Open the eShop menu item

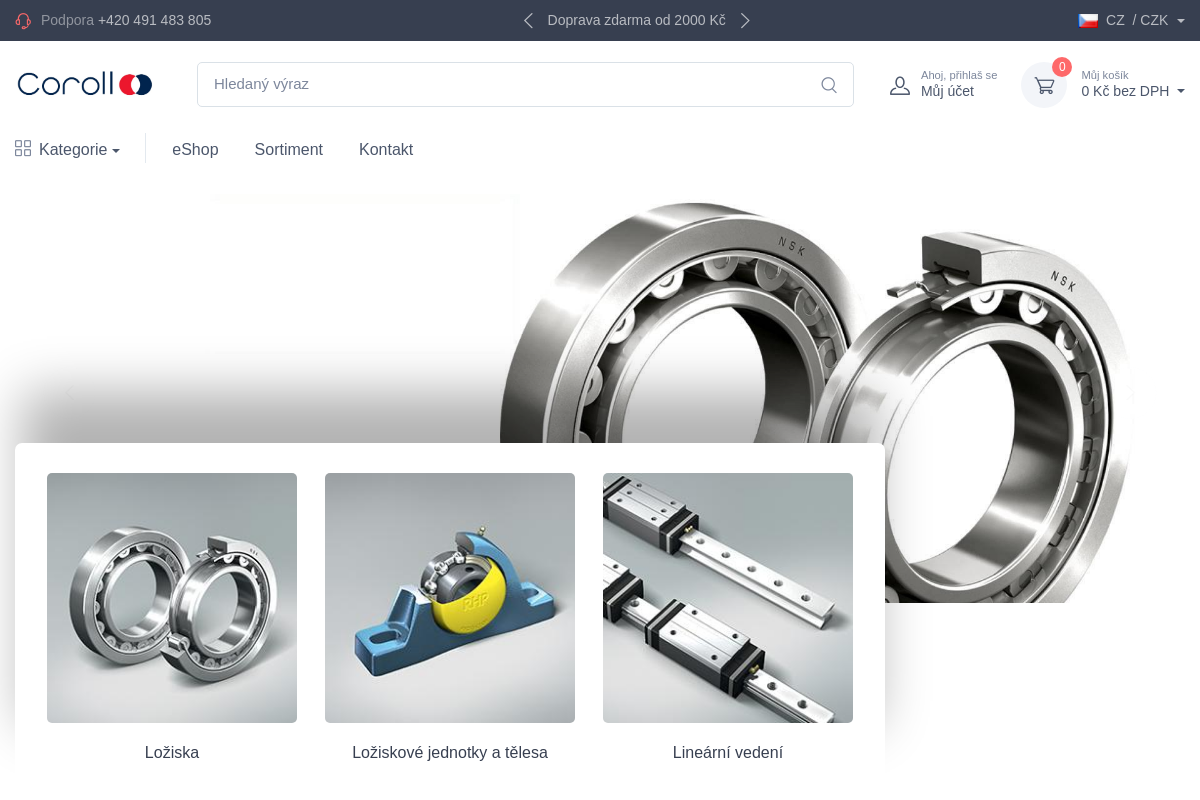(195, 149)
